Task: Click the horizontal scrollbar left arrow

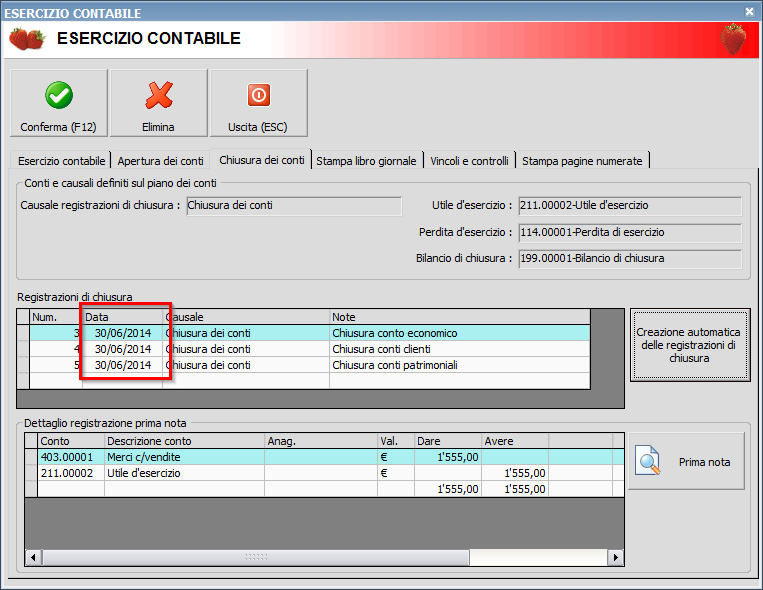Action: [x=33, y=557]
